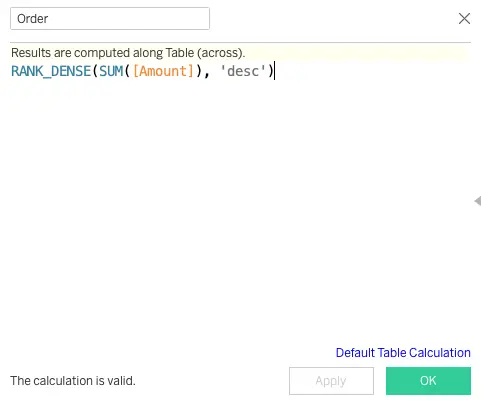Click the divider line below the name field

(240, 42)
